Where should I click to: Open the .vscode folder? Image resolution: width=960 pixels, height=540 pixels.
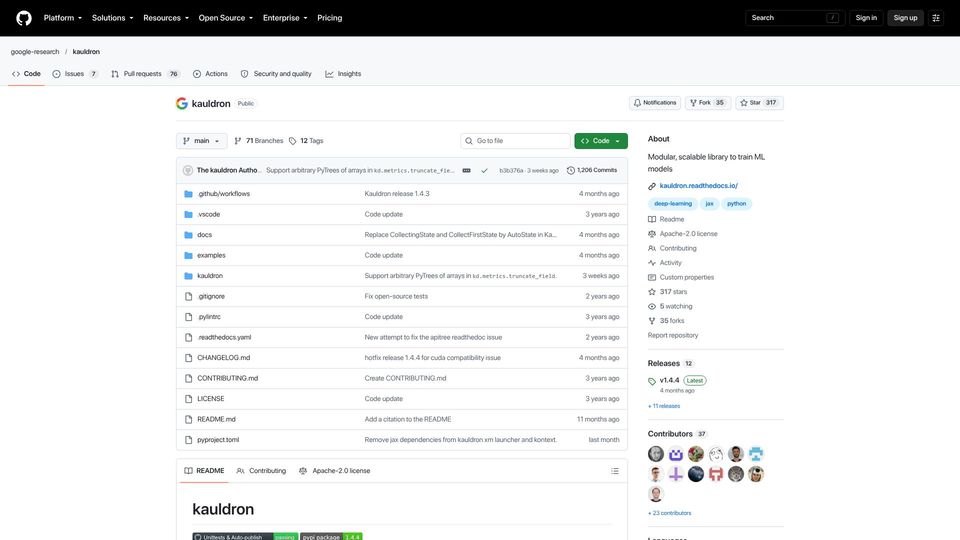click(208, 214)
